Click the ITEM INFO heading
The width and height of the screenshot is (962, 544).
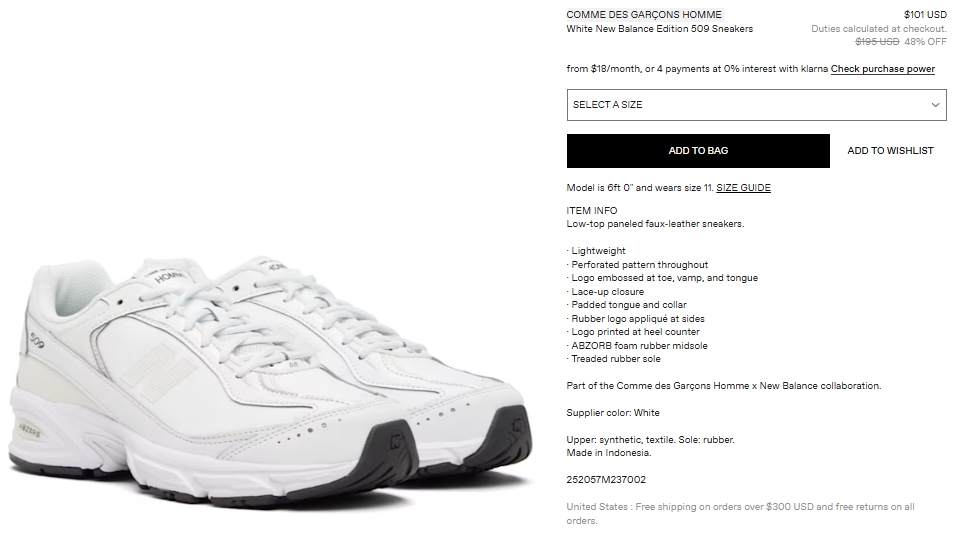591,210
